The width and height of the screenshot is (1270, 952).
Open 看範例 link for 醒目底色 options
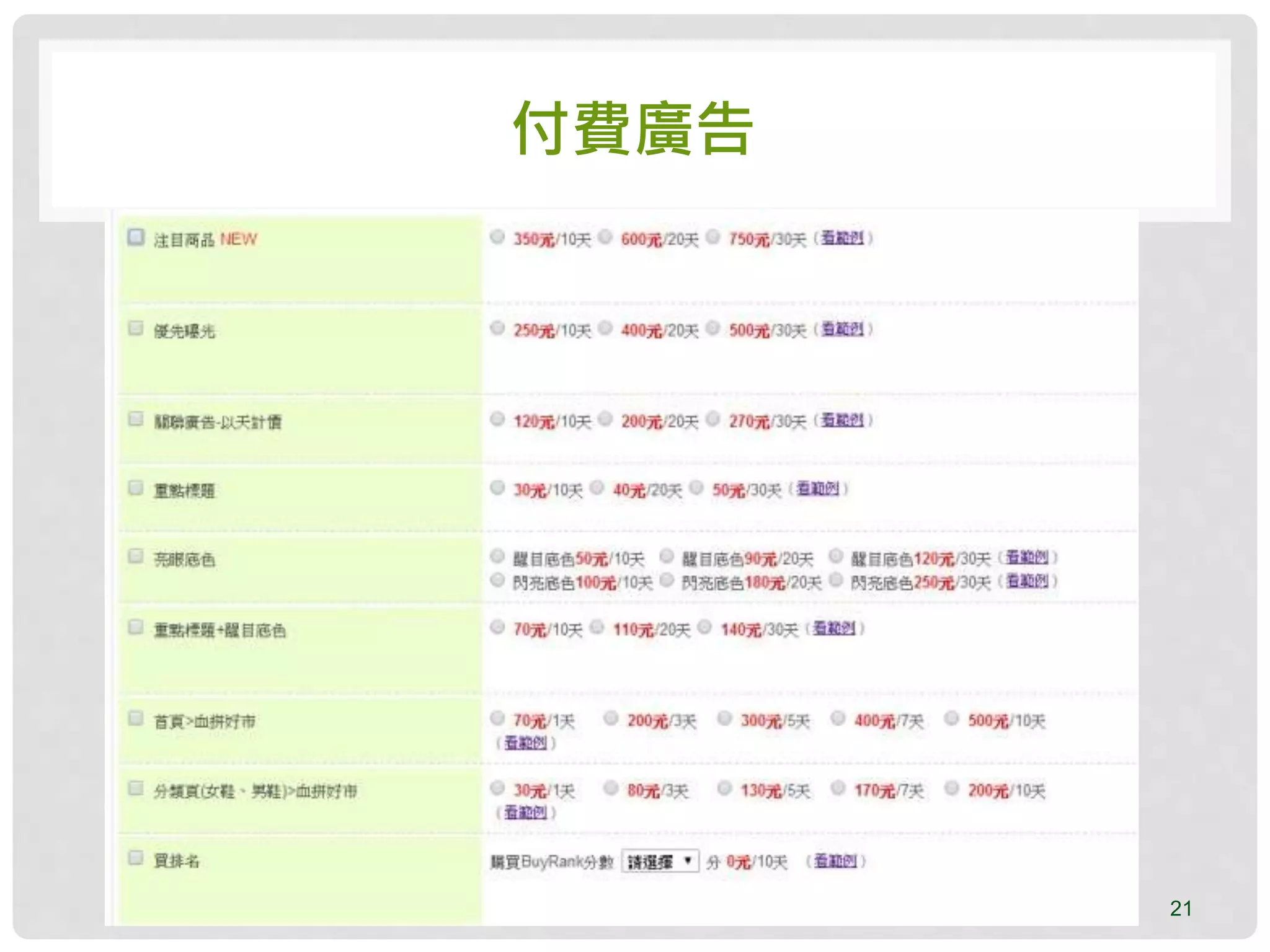pos(1027,557)
